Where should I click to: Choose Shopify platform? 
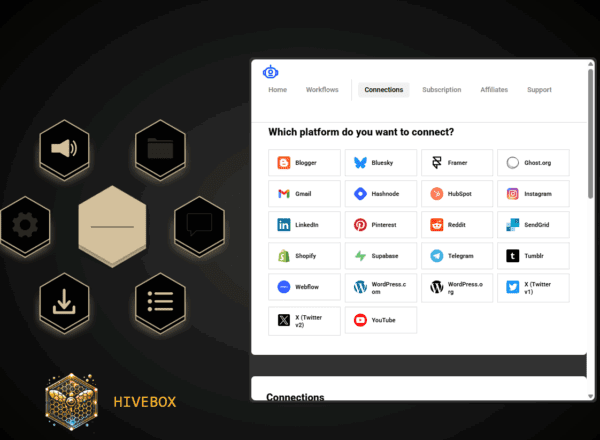click(x=304, y=256)
